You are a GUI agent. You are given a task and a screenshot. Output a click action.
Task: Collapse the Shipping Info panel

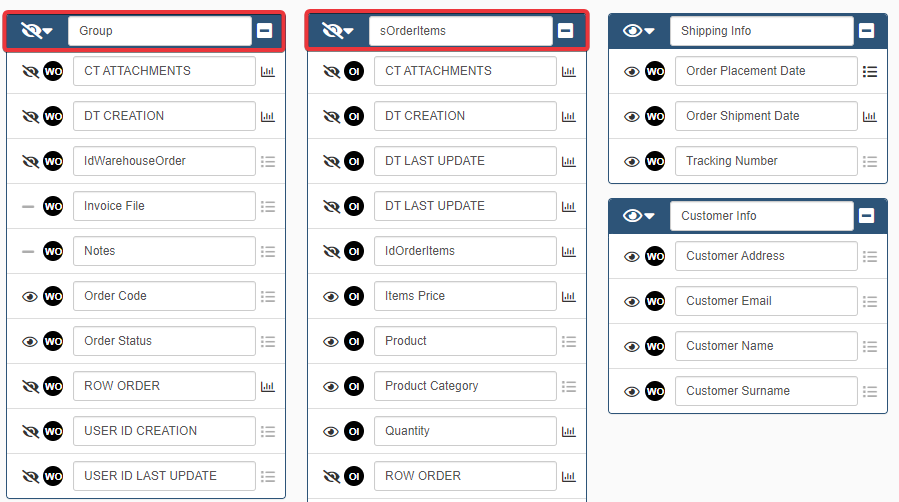(x=867, y=31)
